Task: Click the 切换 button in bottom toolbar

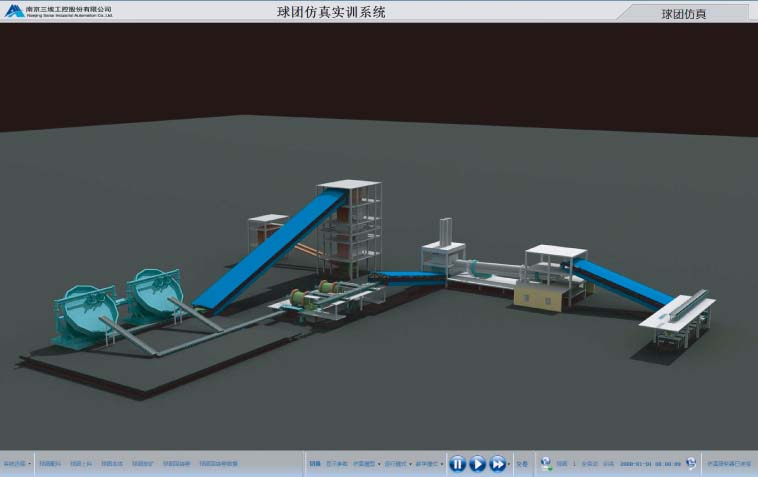Action: 314,464
